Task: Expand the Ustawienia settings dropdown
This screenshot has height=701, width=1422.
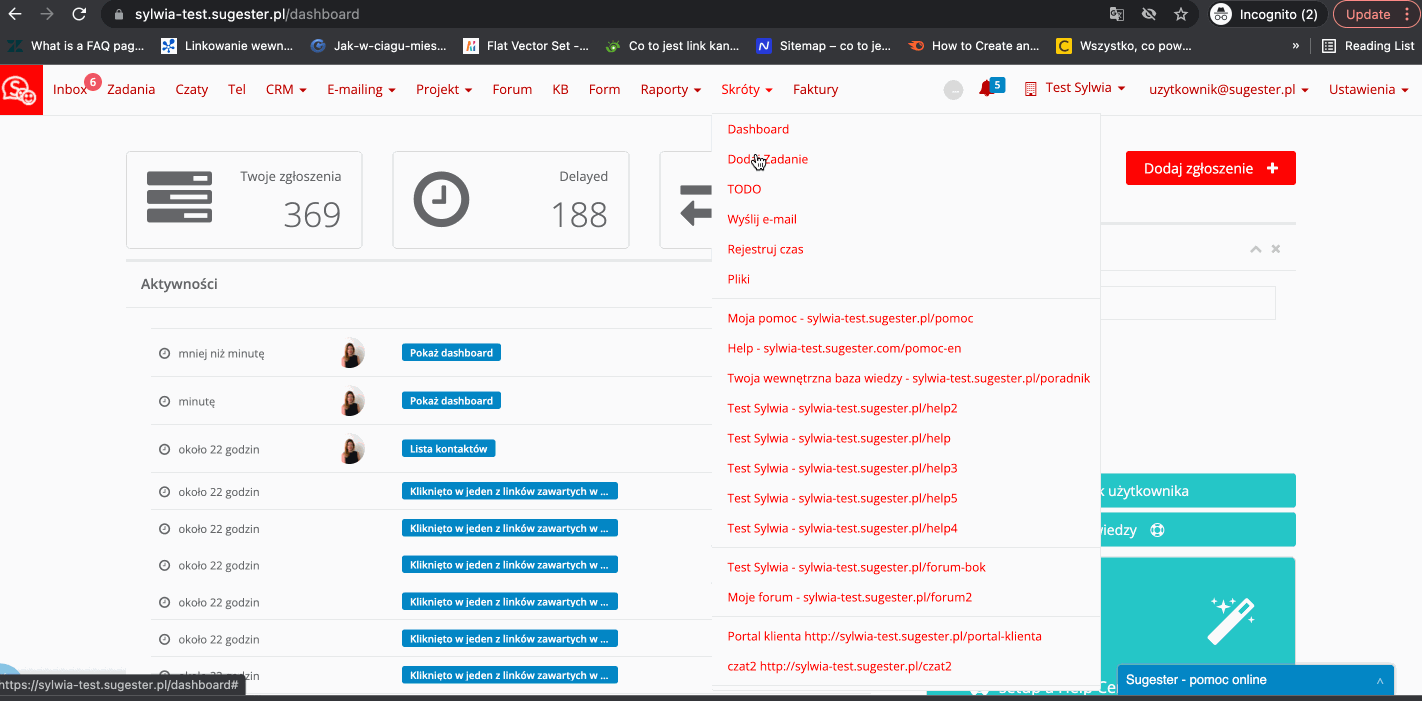Action: pos(1368,89)
